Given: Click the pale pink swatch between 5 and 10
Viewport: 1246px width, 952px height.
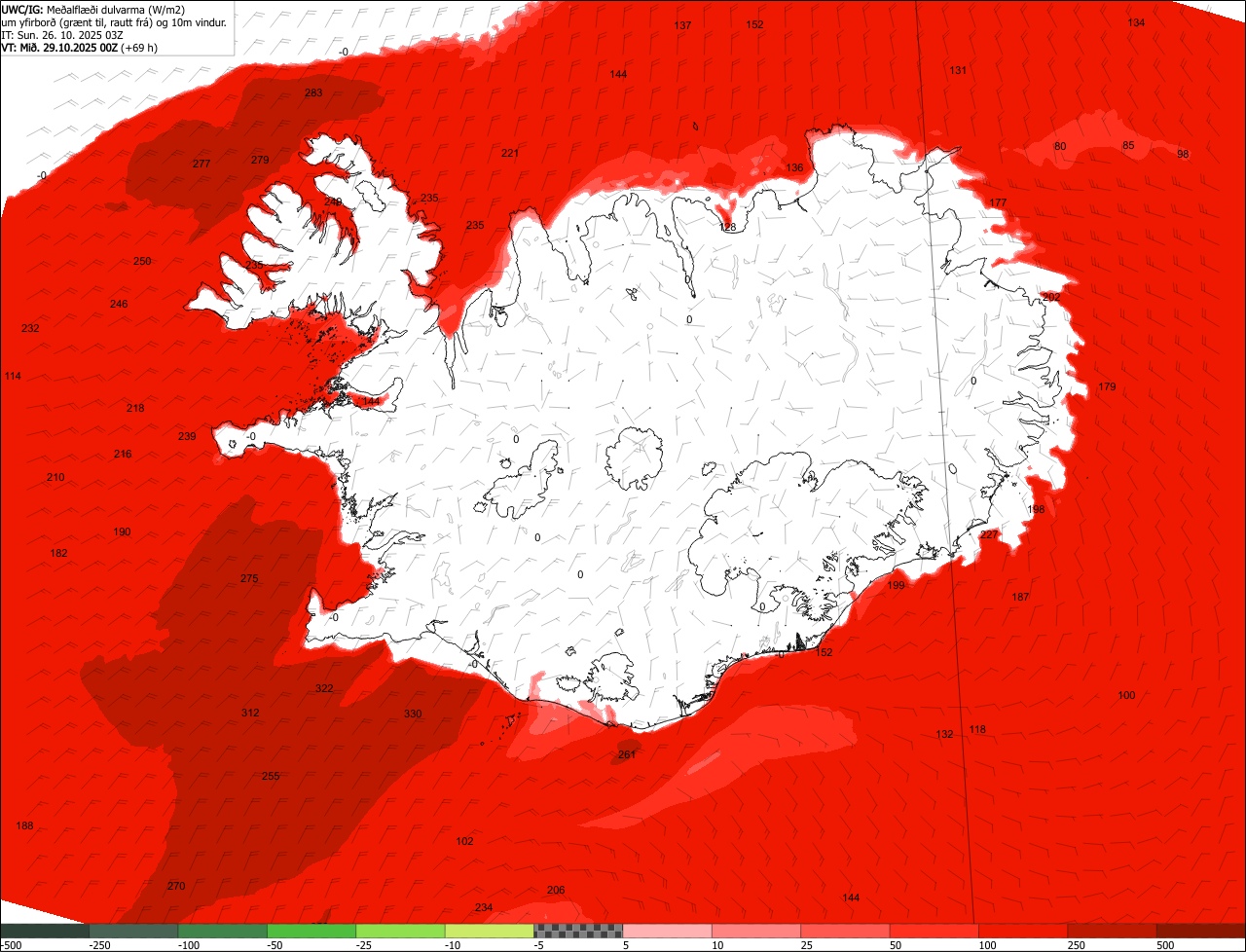Looking at the screenshot, I should (x=668, y=931).
